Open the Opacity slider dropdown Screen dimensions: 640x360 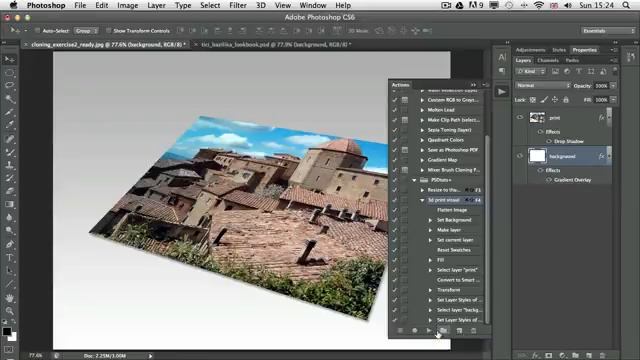click(613, 86)
